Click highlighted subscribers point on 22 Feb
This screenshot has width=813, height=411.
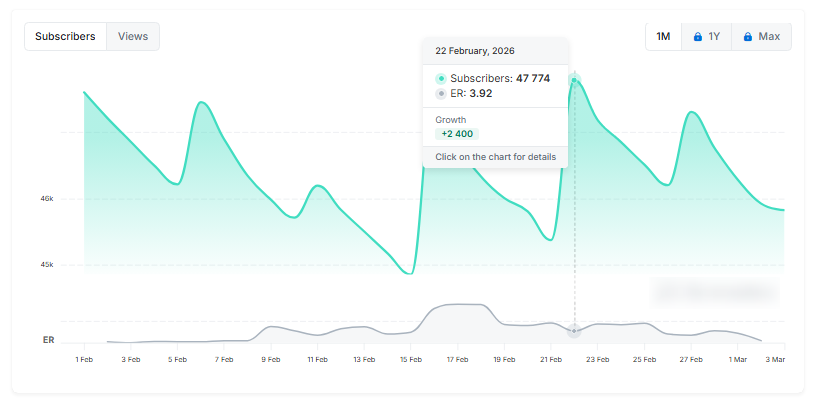(574, 79)
